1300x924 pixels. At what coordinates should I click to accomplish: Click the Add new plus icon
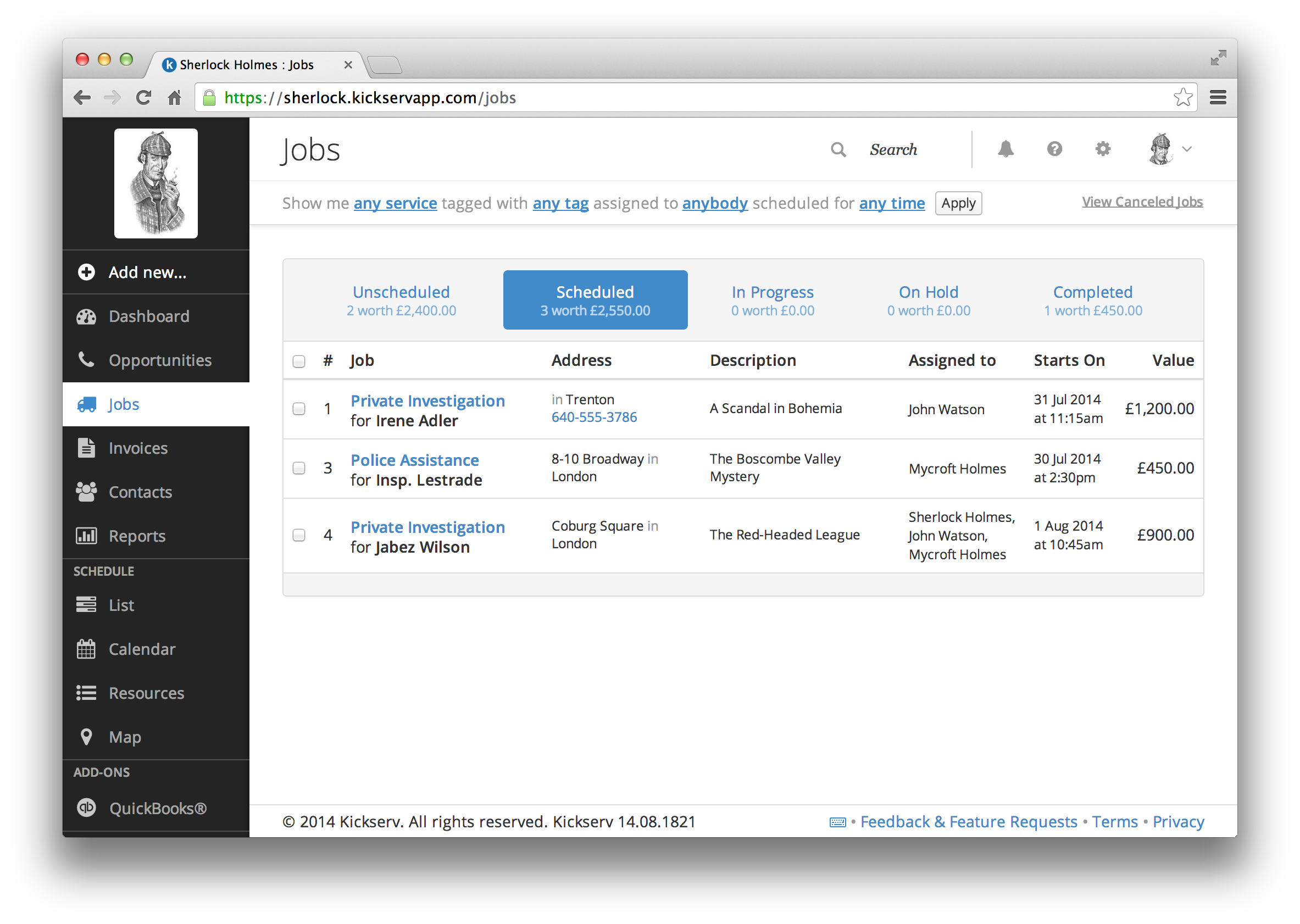86,272
